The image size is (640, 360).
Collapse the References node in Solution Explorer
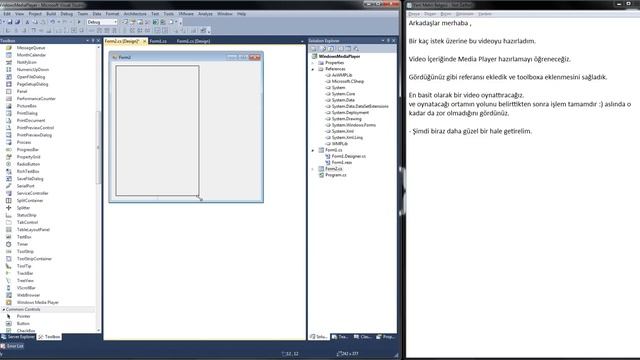click(x=313, y=69)
